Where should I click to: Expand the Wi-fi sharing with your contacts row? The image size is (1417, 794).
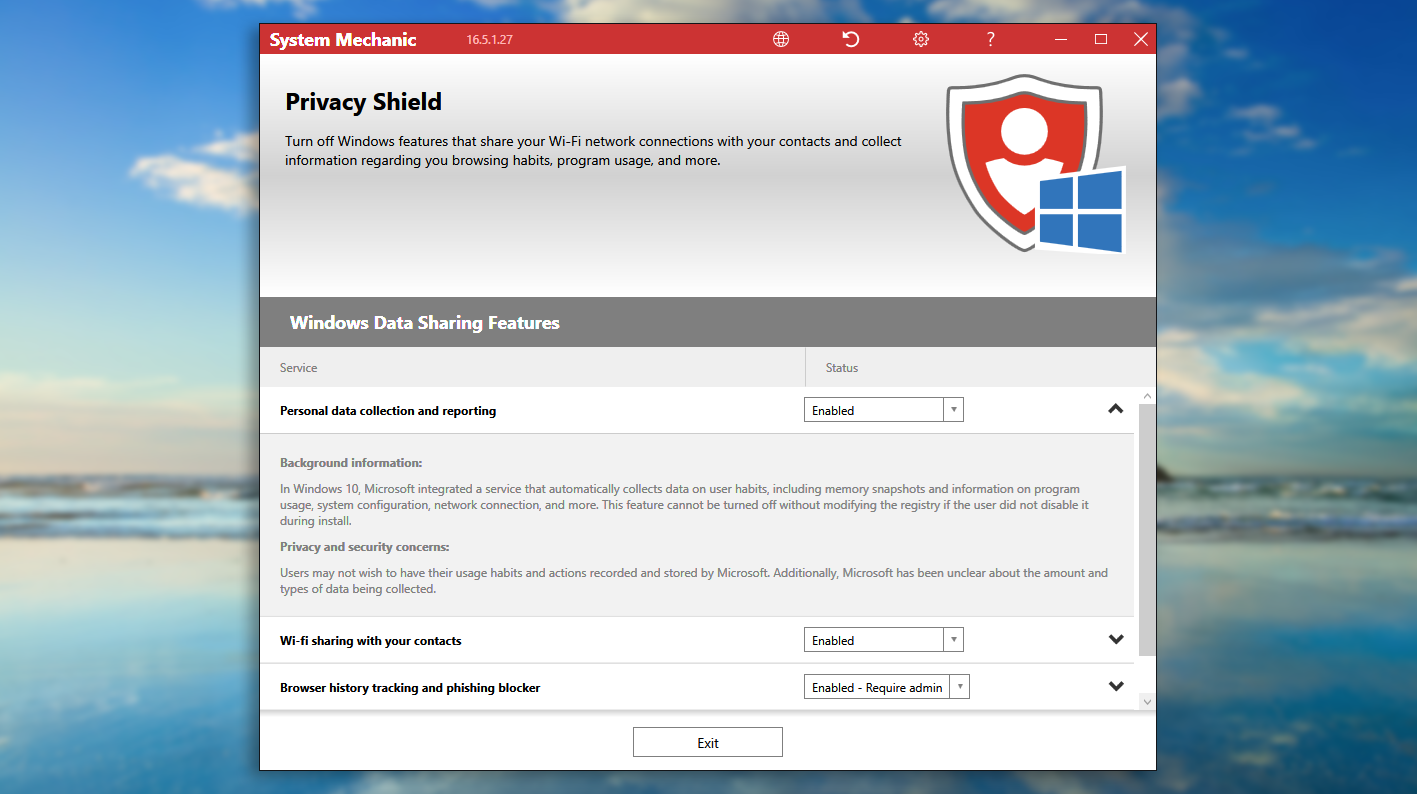click(1116, 640)
